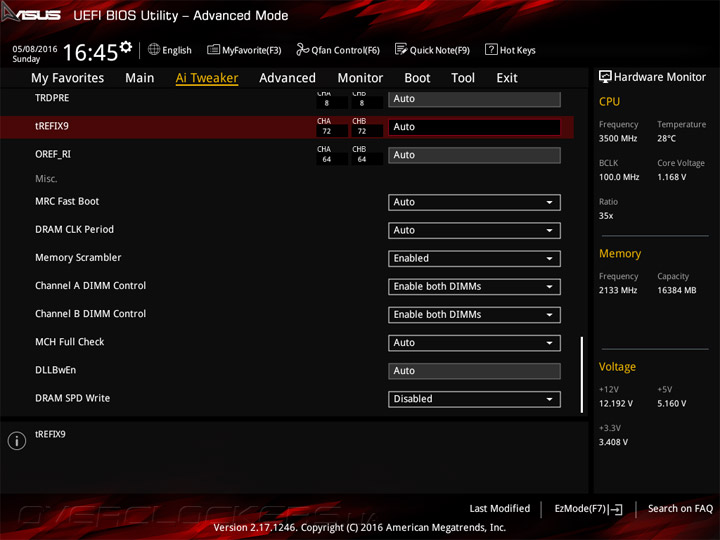
Task: Click the settings list vertical scrollbar
Action: [x=581, y=375]
